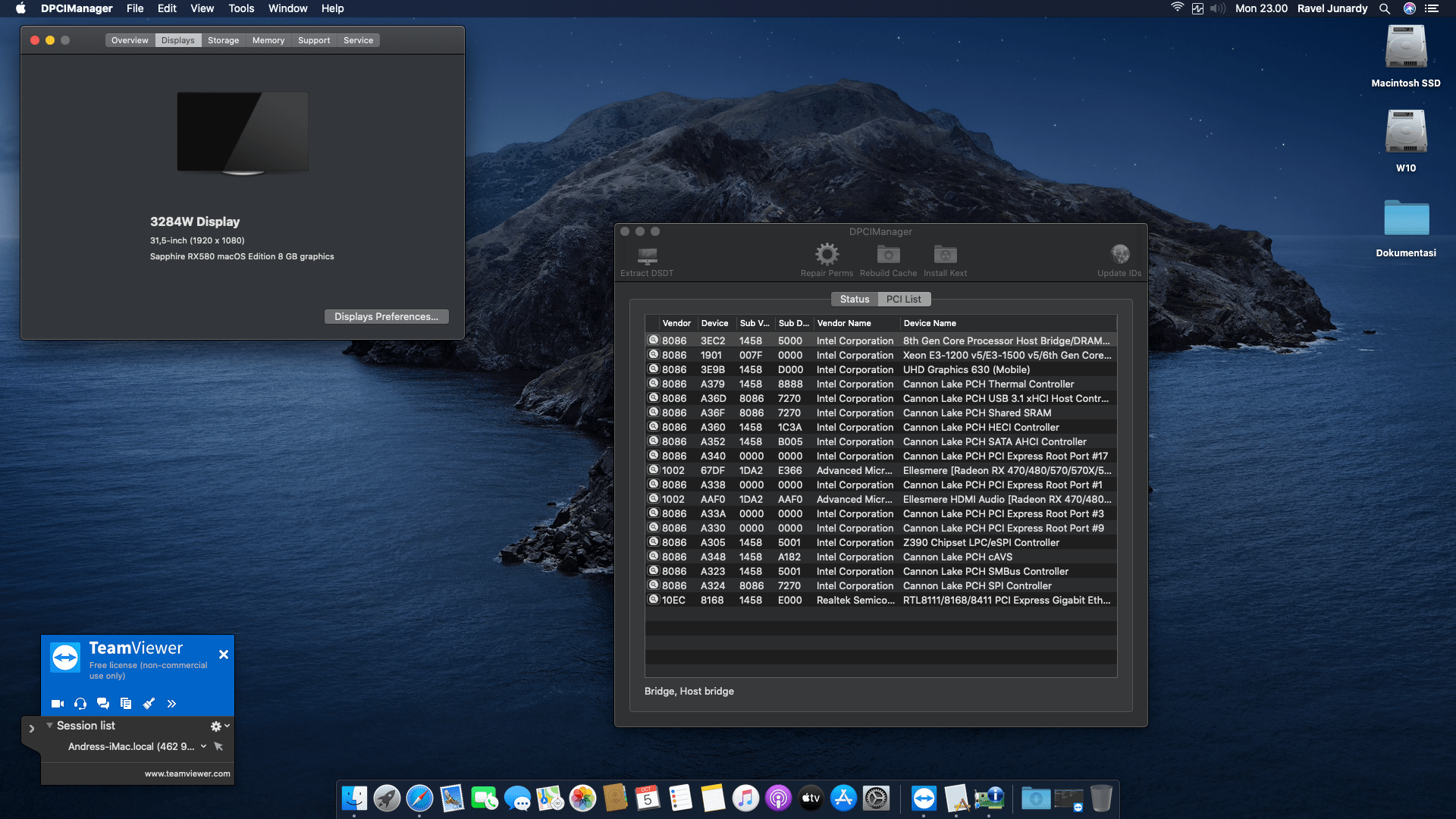Open the TeamViewer file box icon
This screenshot has height=819, width=1456.
126,704
